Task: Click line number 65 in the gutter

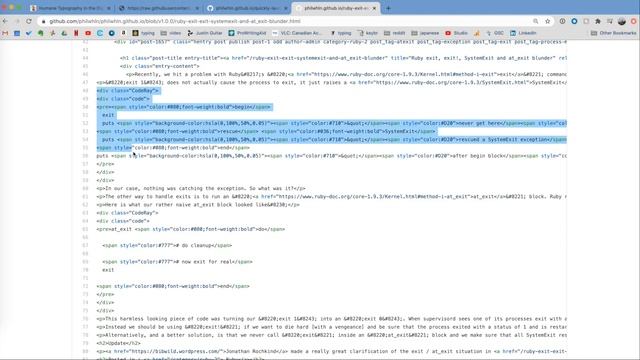Action: 85,229
